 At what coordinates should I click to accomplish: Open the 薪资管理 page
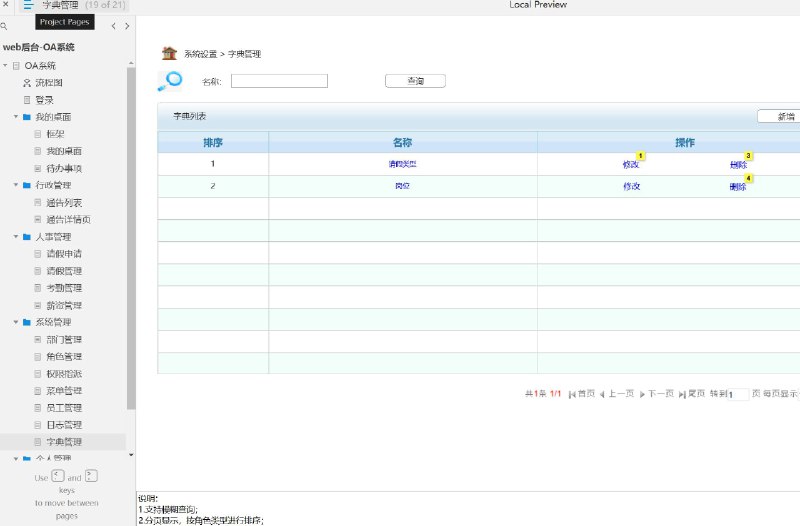[64, 305]
